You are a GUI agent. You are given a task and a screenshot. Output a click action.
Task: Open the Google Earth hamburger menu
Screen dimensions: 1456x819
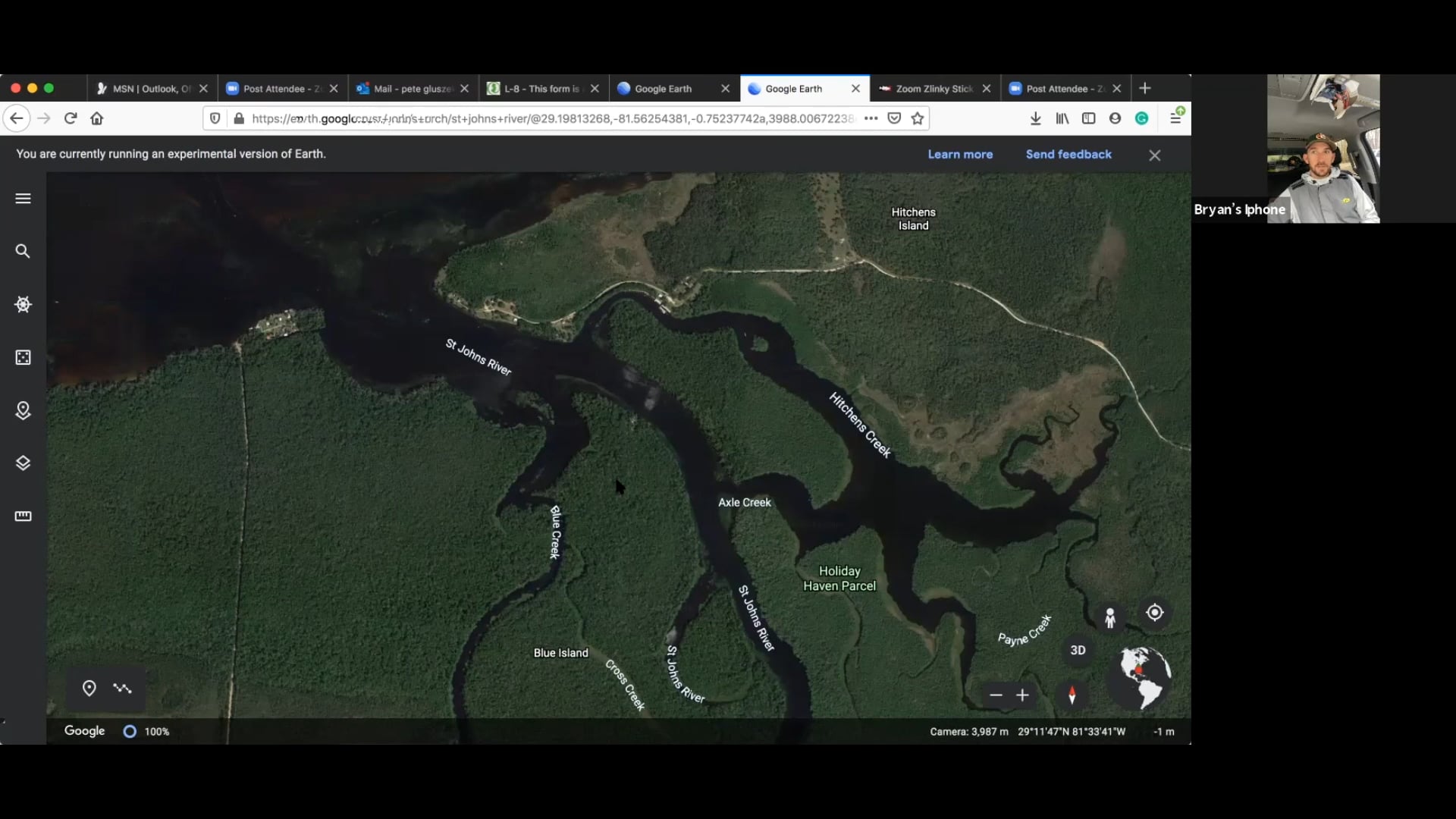(23, 199)
